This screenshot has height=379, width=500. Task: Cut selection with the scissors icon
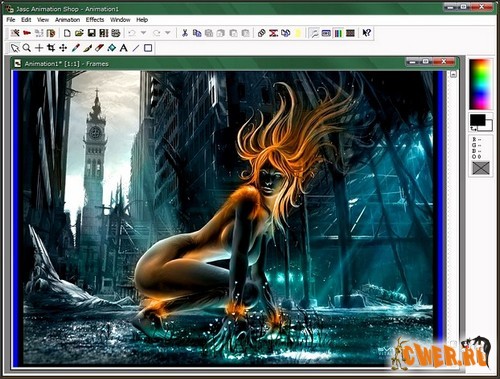coord(185,33)
